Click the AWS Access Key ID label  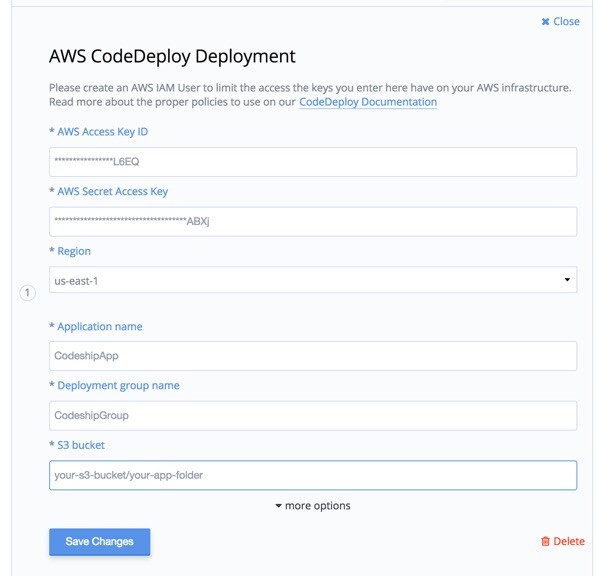point(103,132)
